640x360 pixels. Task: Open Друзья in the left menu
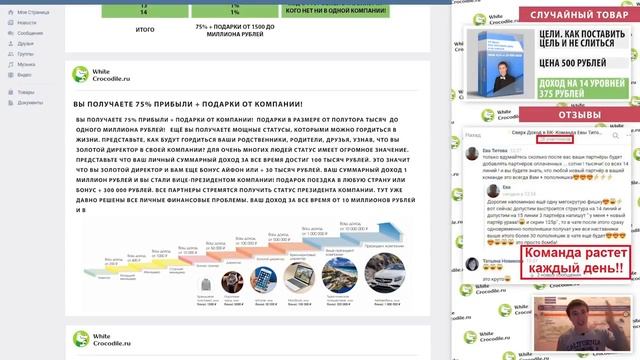coord(25,44)
